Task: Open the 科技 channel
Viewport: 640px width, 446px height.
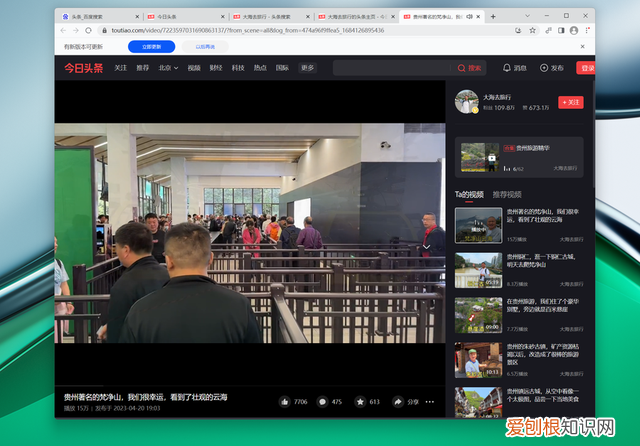Action: pyautogui.click(x=238, y=68)
